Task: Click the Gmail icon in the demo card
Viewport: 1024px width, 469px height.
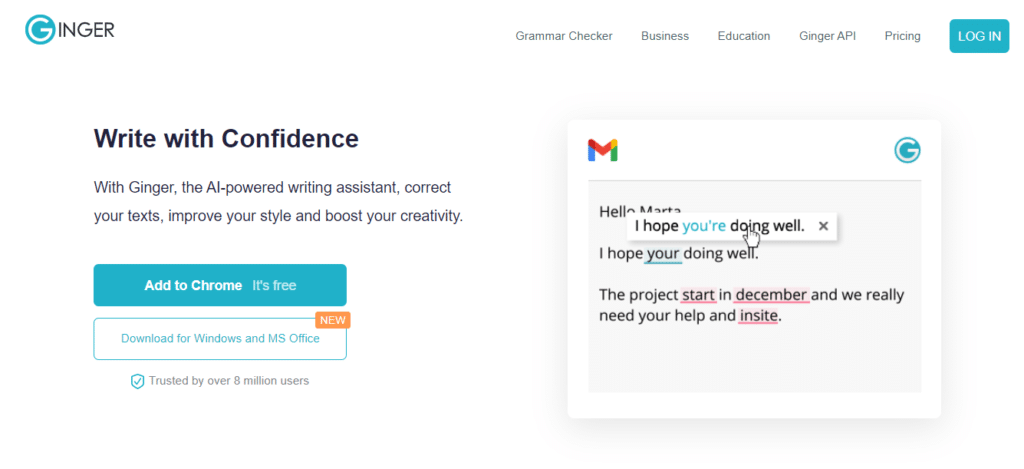Action: pos(602,151)
